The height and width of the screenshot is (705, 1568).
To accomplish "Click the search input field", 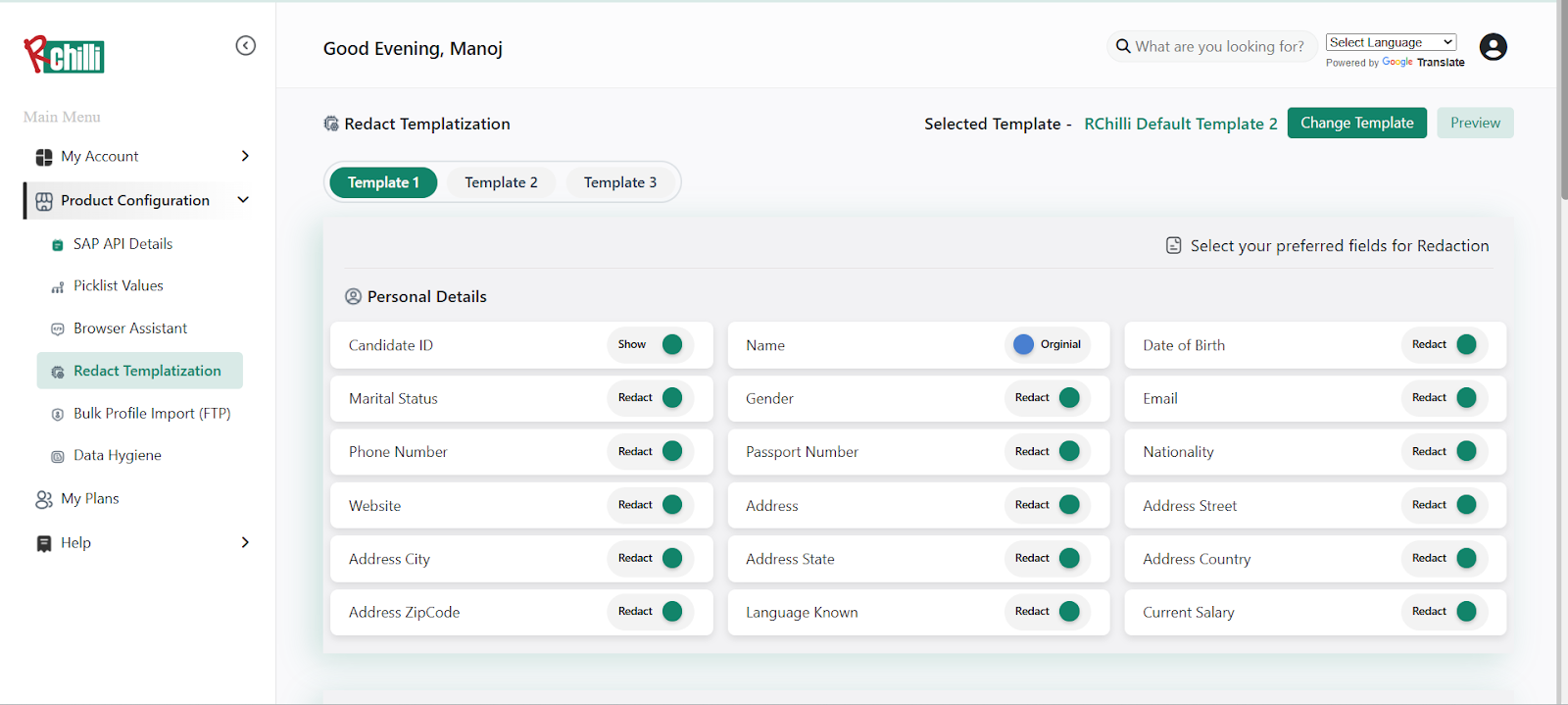I will (x=1219, y=46).
